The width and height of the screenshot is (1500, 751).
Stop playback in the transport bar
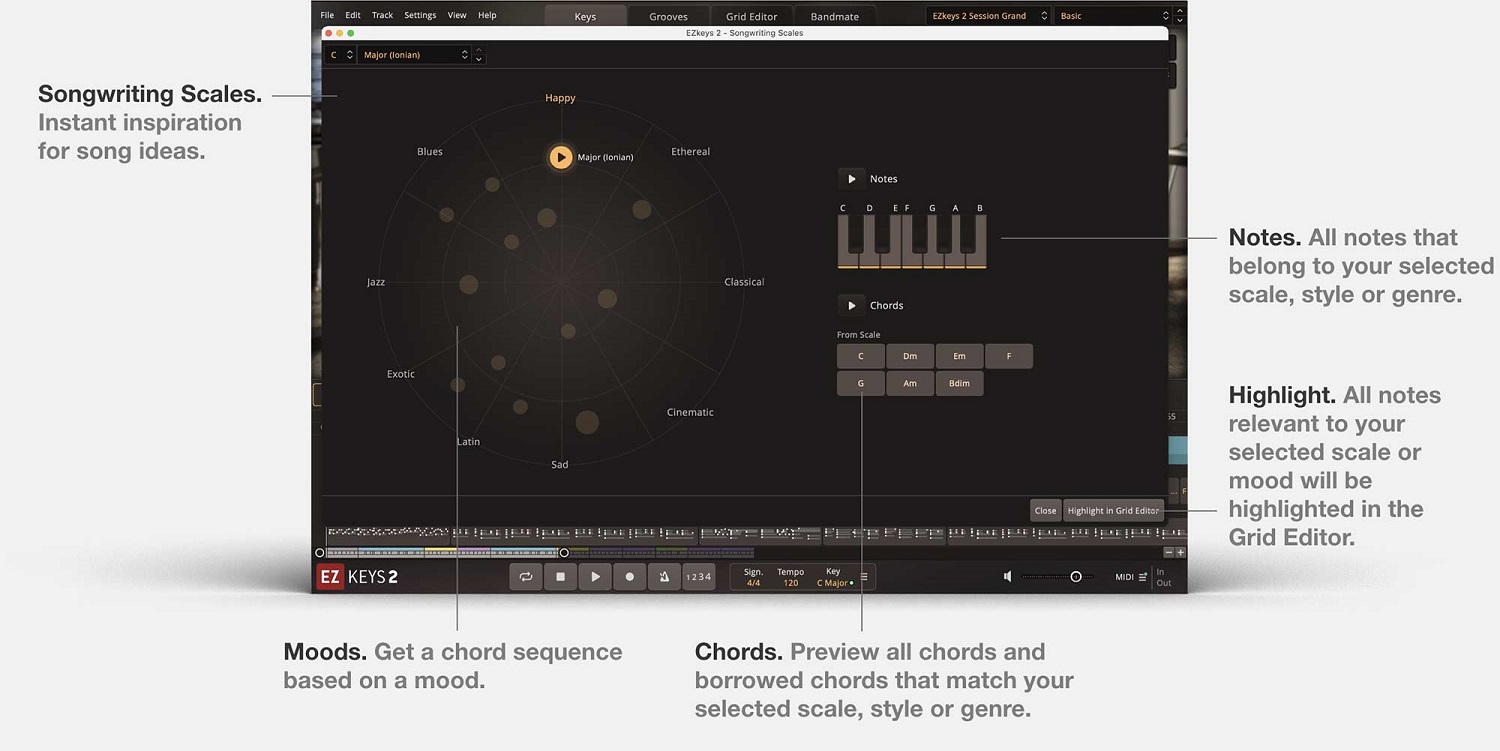[x=560, y=577]
